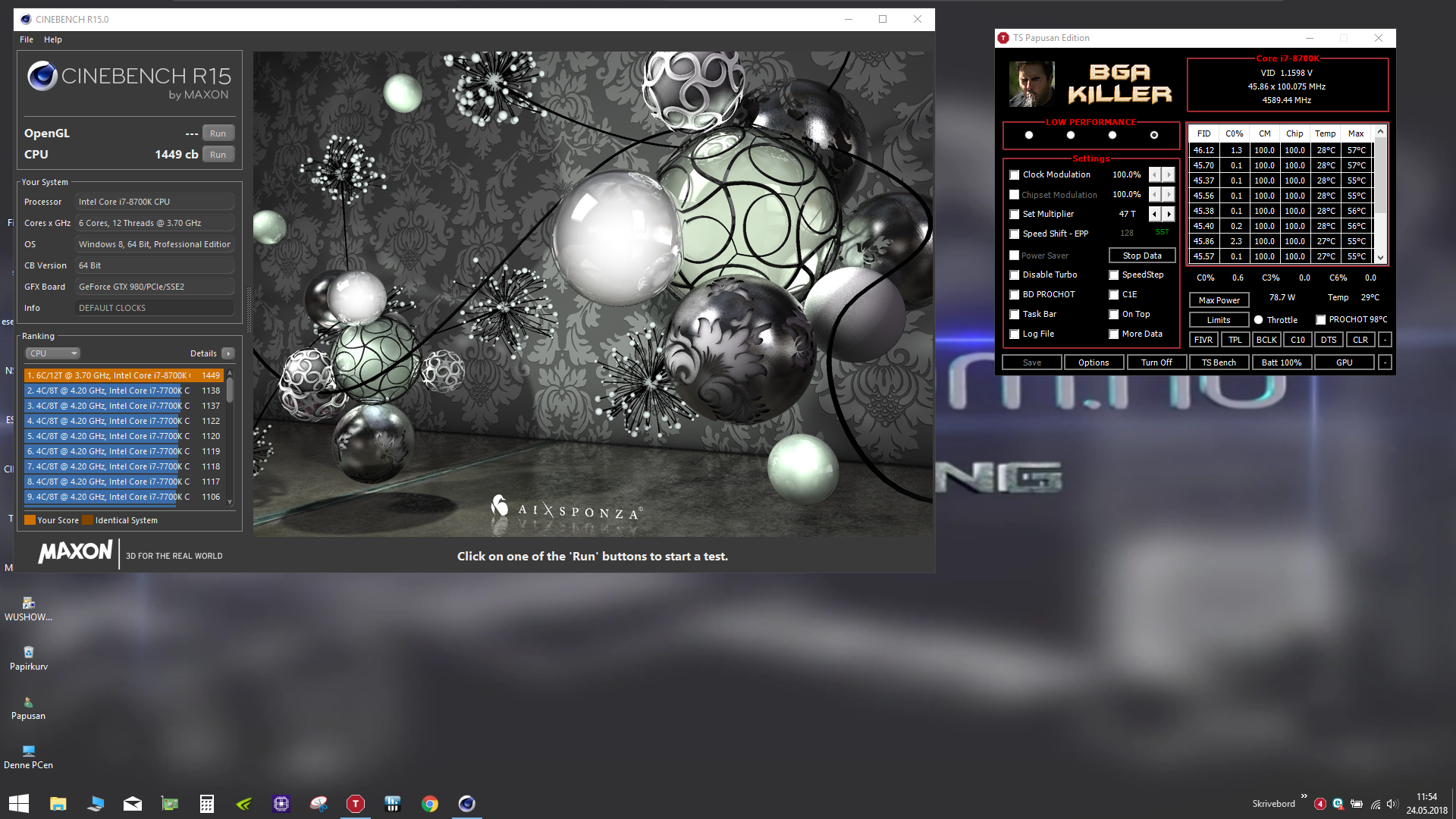Click the BGA Killer avatar image
This screenshot has width=1456, height=819.
tap(1031, 84)
